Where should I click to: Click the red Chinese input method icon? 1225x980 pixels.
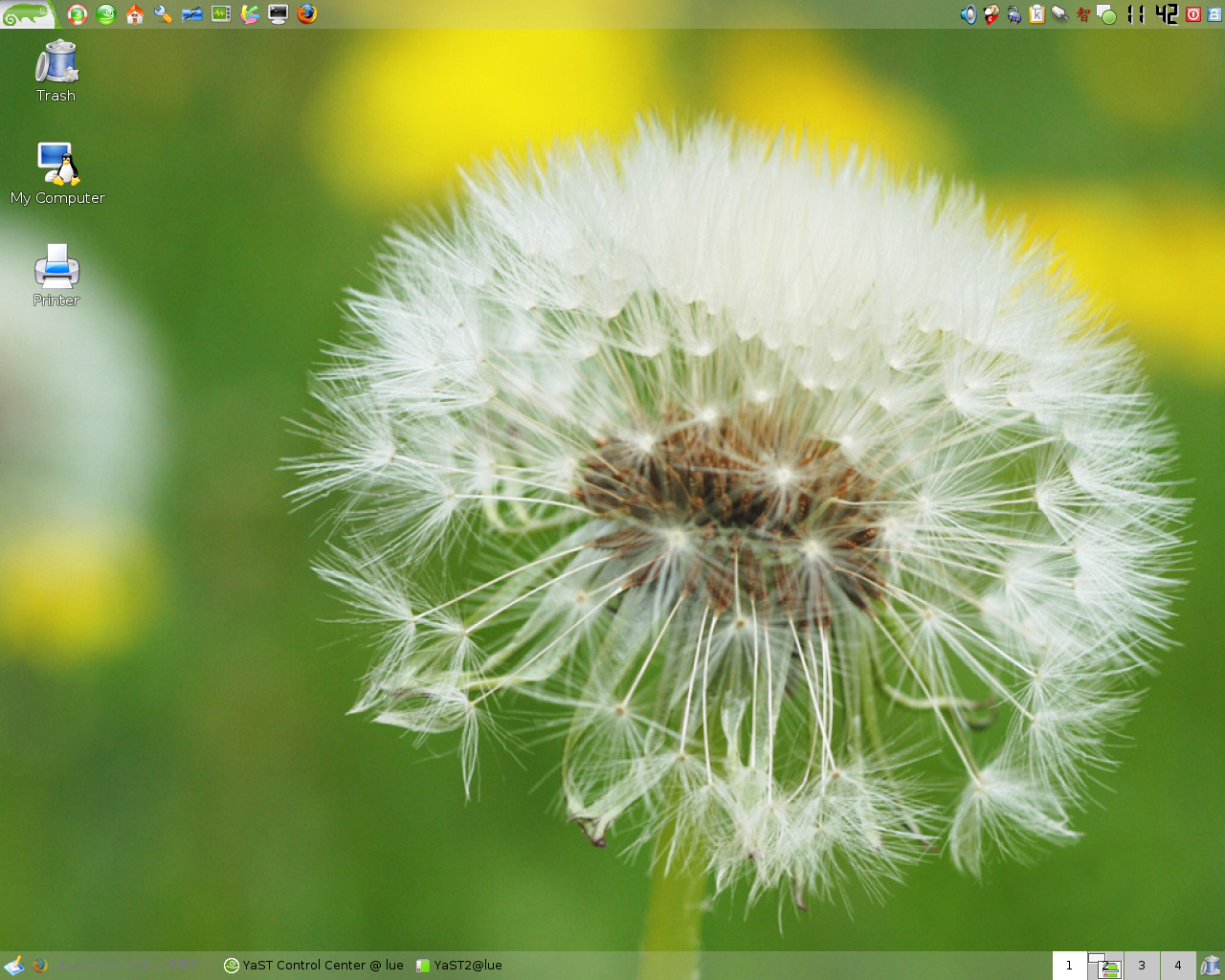tap(1083, 14)
